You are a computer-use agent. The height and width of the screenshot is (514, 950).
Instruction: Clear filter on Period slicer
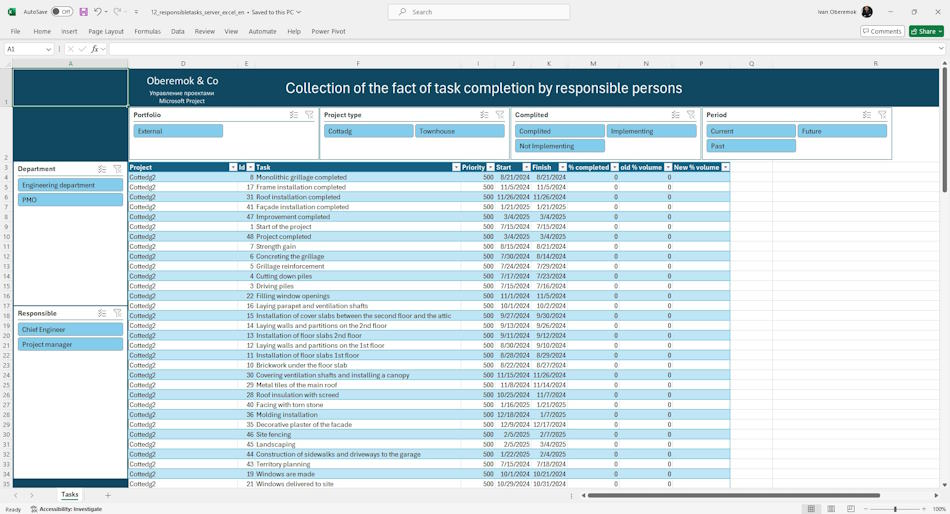tap(882, 115)
